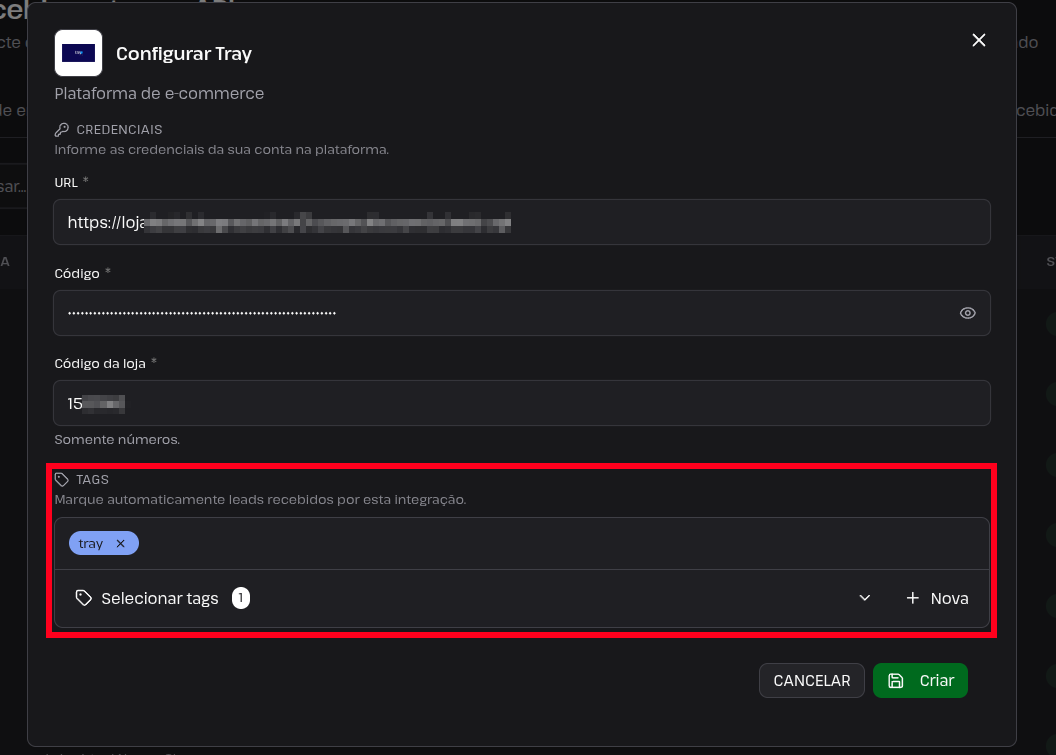Image resolution: width=1056 pixels, height=755 pixels.
Task: Click the plus icon next to Nova
Action: click(913, 598)
